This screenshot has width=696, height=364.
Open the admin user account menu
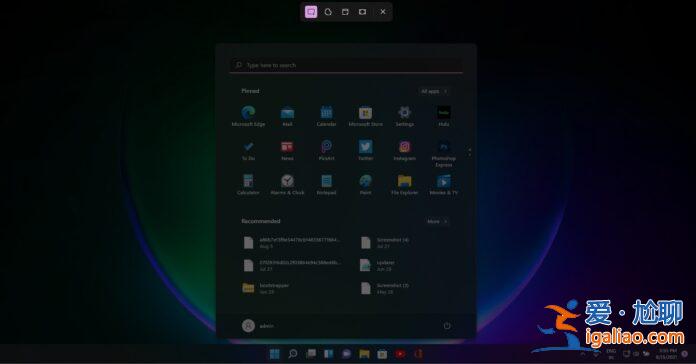[258, 326]
